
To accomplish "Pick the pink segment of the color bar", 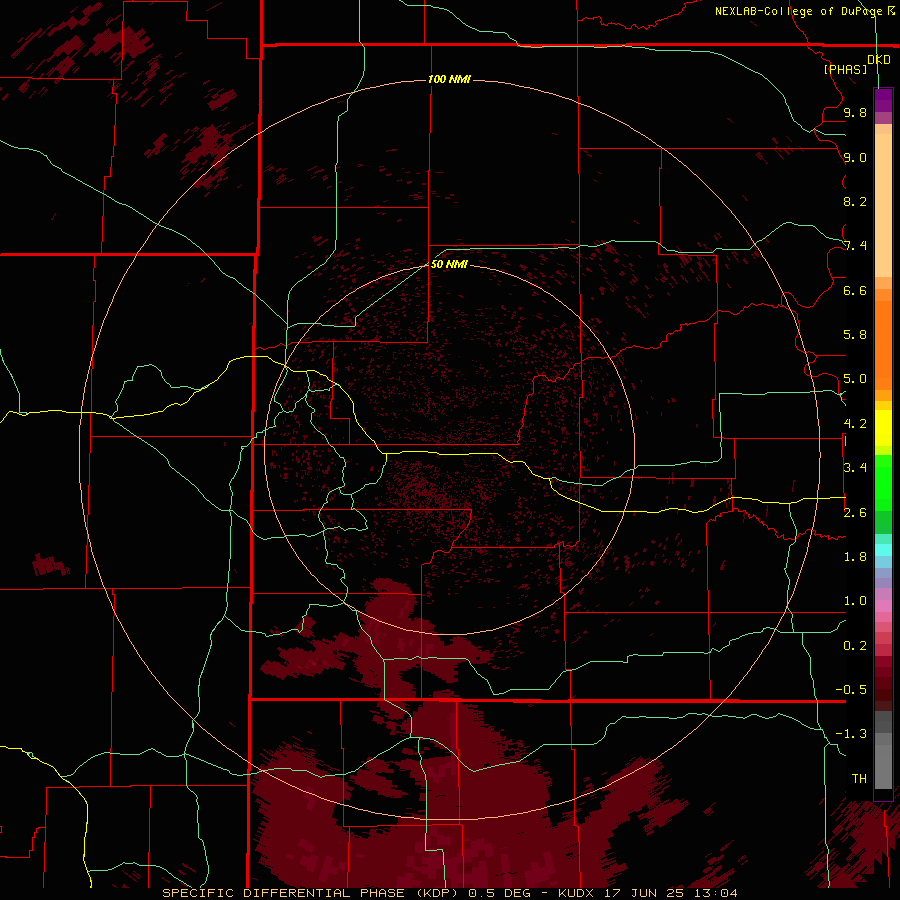I will tap(883, 606).
